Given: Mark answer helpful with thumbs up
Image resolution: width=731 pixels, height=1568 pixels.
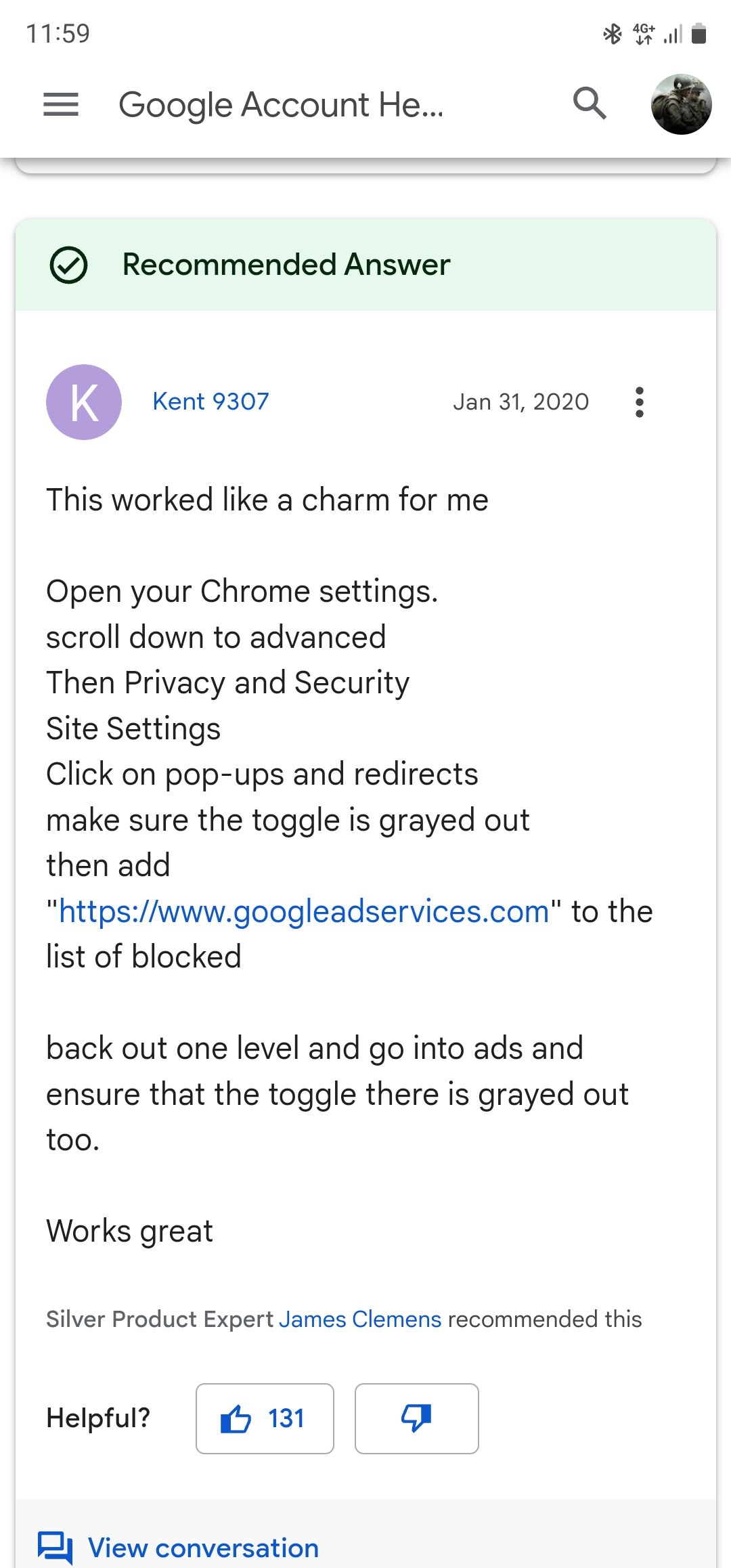Looking at the screenshot, I should click(265, 1418).
